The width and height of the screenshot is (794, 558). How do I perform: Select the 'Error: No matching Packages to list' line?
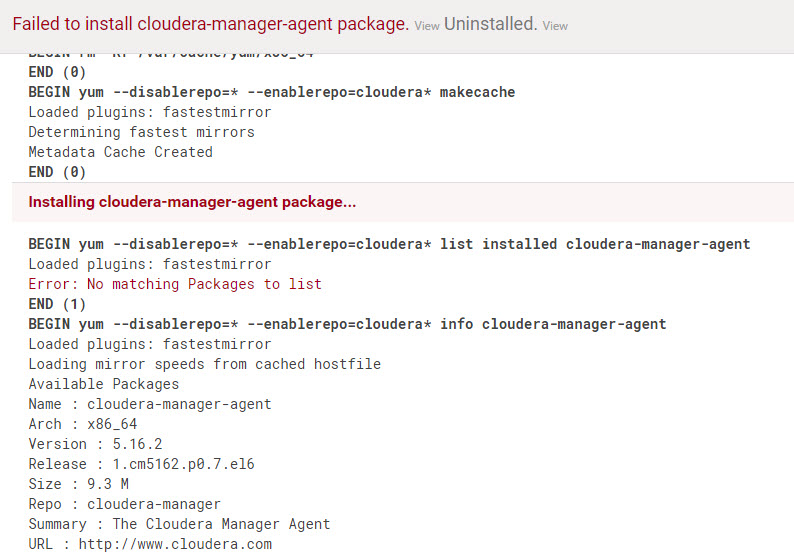[175, 284]
